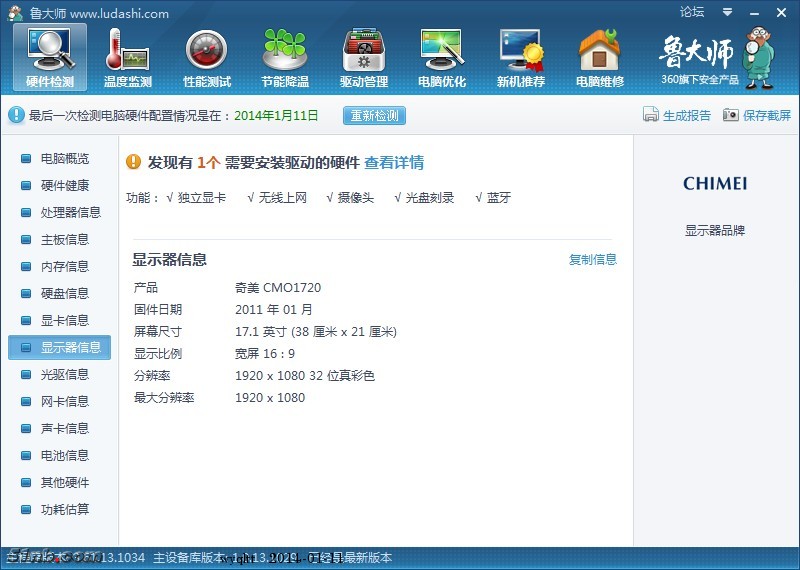Select the 节能降温 energy saving icon
Screen dimensions: 800x570
(285, 58)
